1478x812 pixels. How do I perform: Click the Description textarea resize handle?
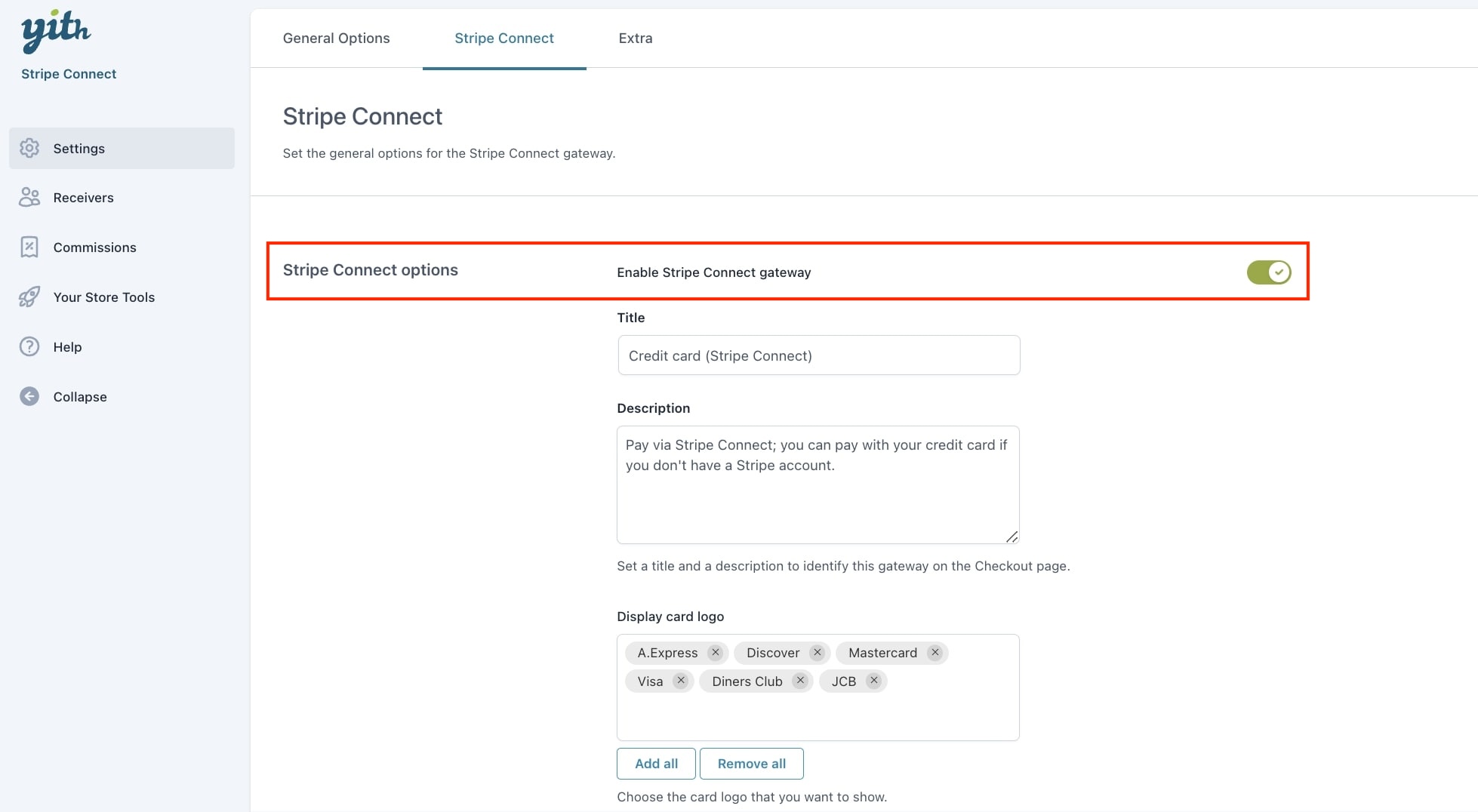coord(1012,537)
